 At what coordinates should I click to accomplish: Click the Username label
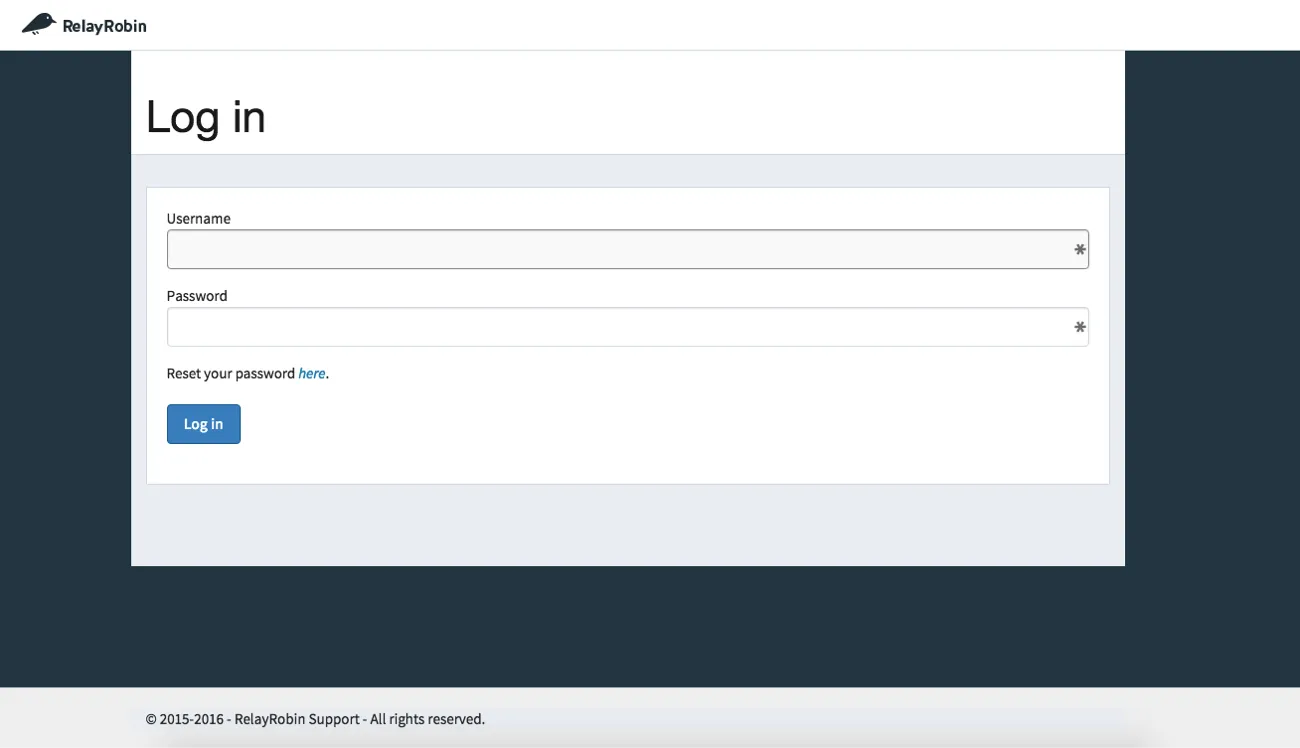pyautogui.click(x=198, y=218)
